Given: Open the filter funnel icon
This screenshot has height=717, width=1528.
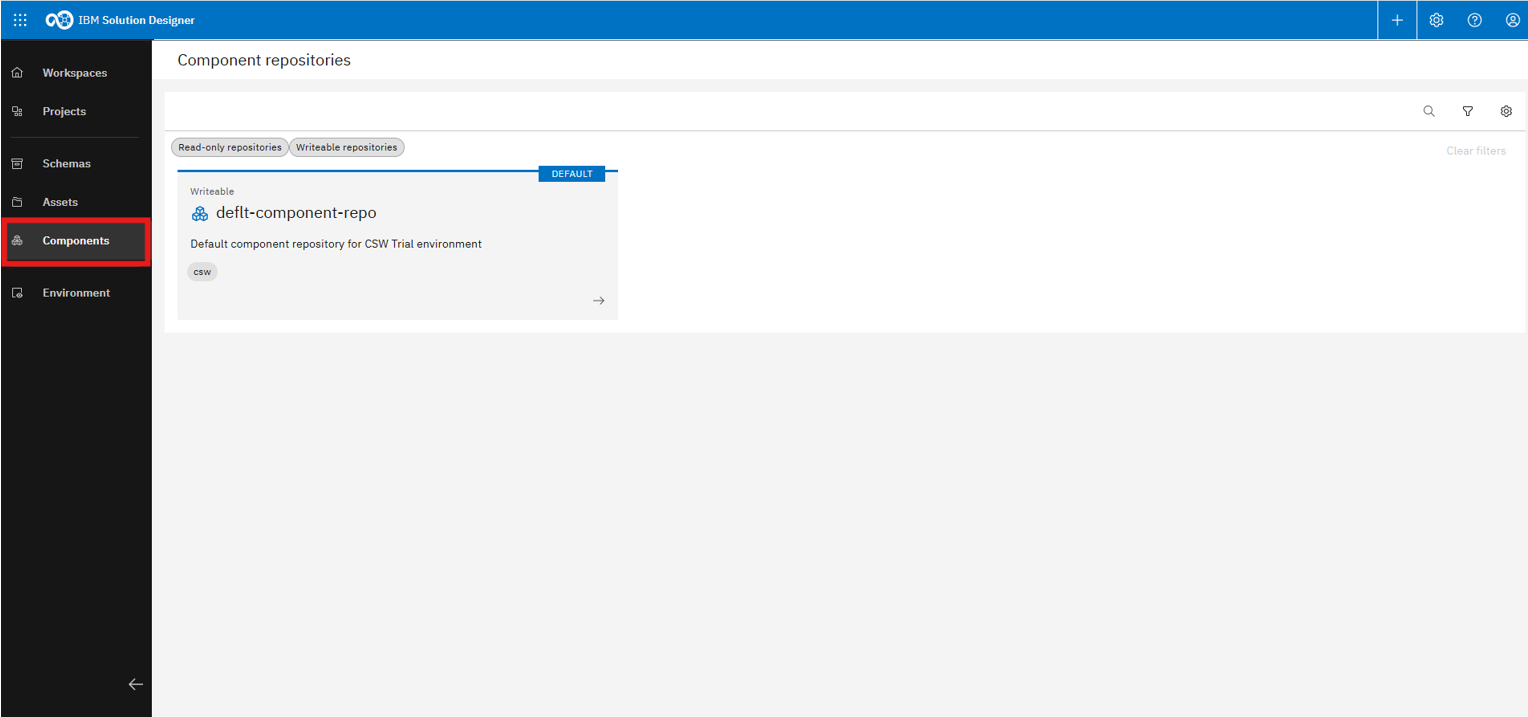Looking at the screenshot, I should point(1467,111).
